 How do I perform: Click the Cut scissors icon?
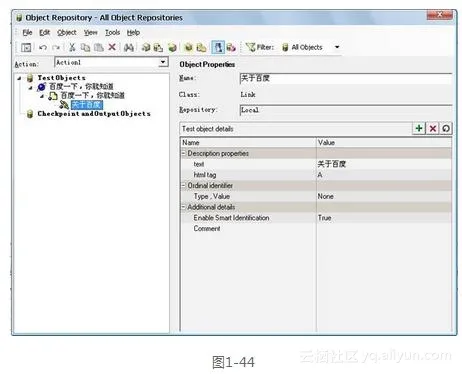pos(72,47)
